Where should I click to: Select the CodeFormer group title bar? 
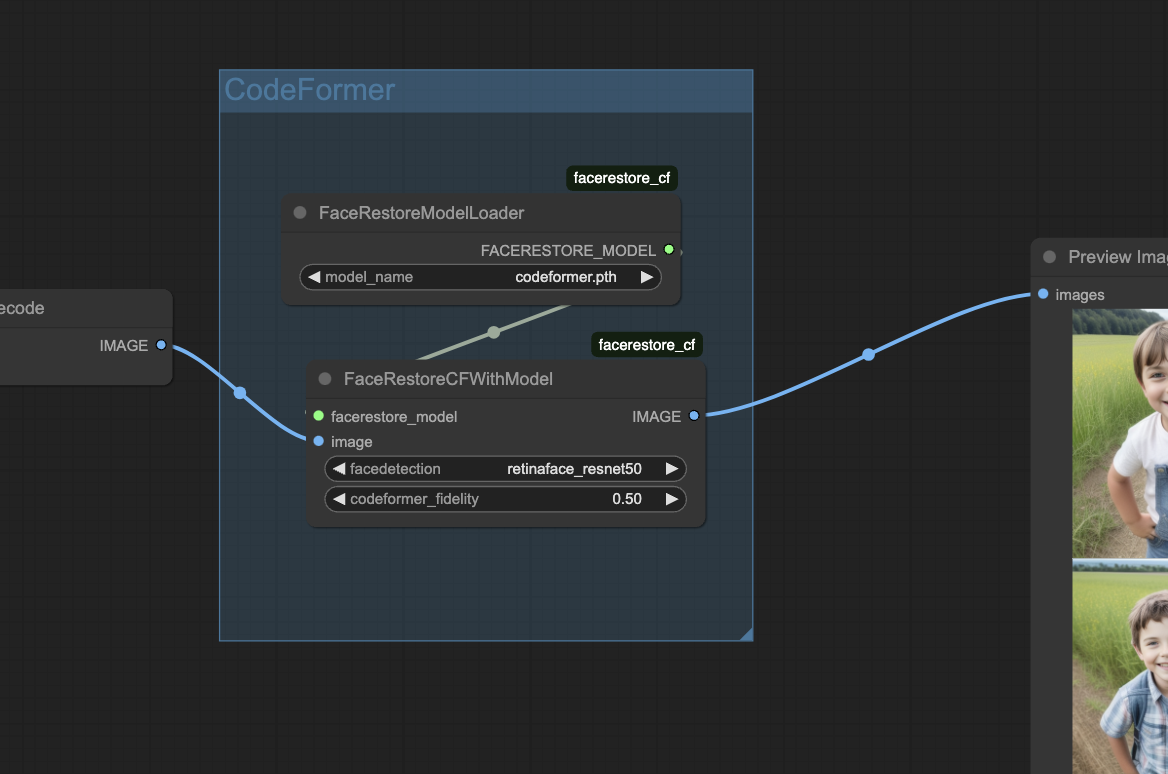310,90
